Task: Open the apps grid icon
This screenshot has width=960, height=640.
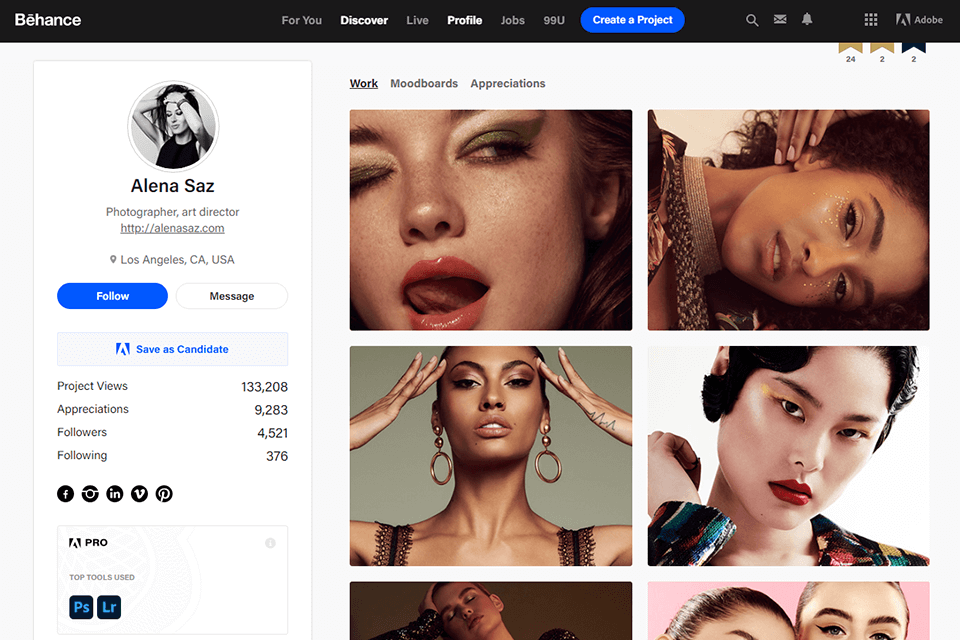Action: (x=870, y=19)
